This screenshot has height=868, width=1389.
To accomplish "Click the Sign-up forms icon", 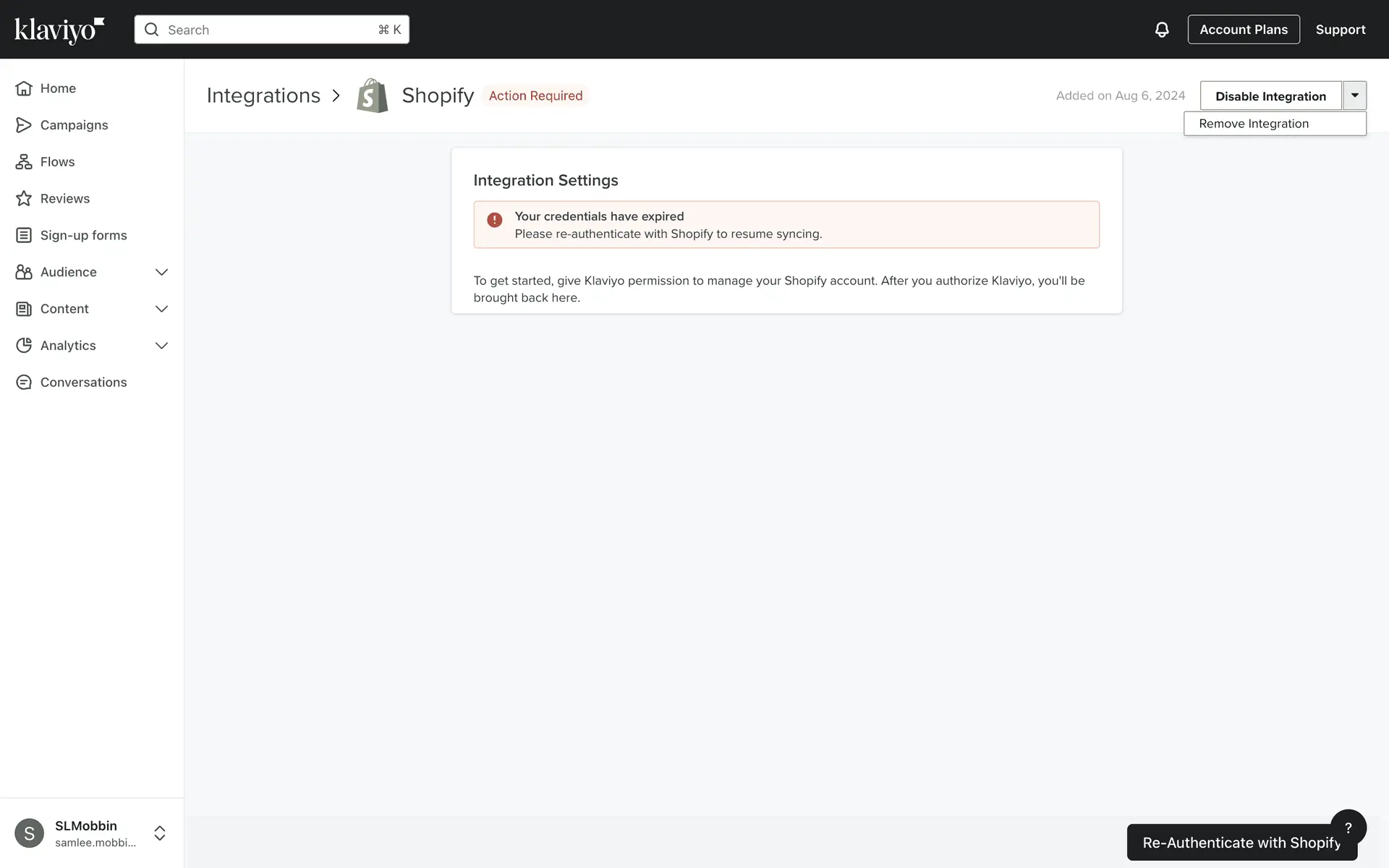I will [24, 236].
